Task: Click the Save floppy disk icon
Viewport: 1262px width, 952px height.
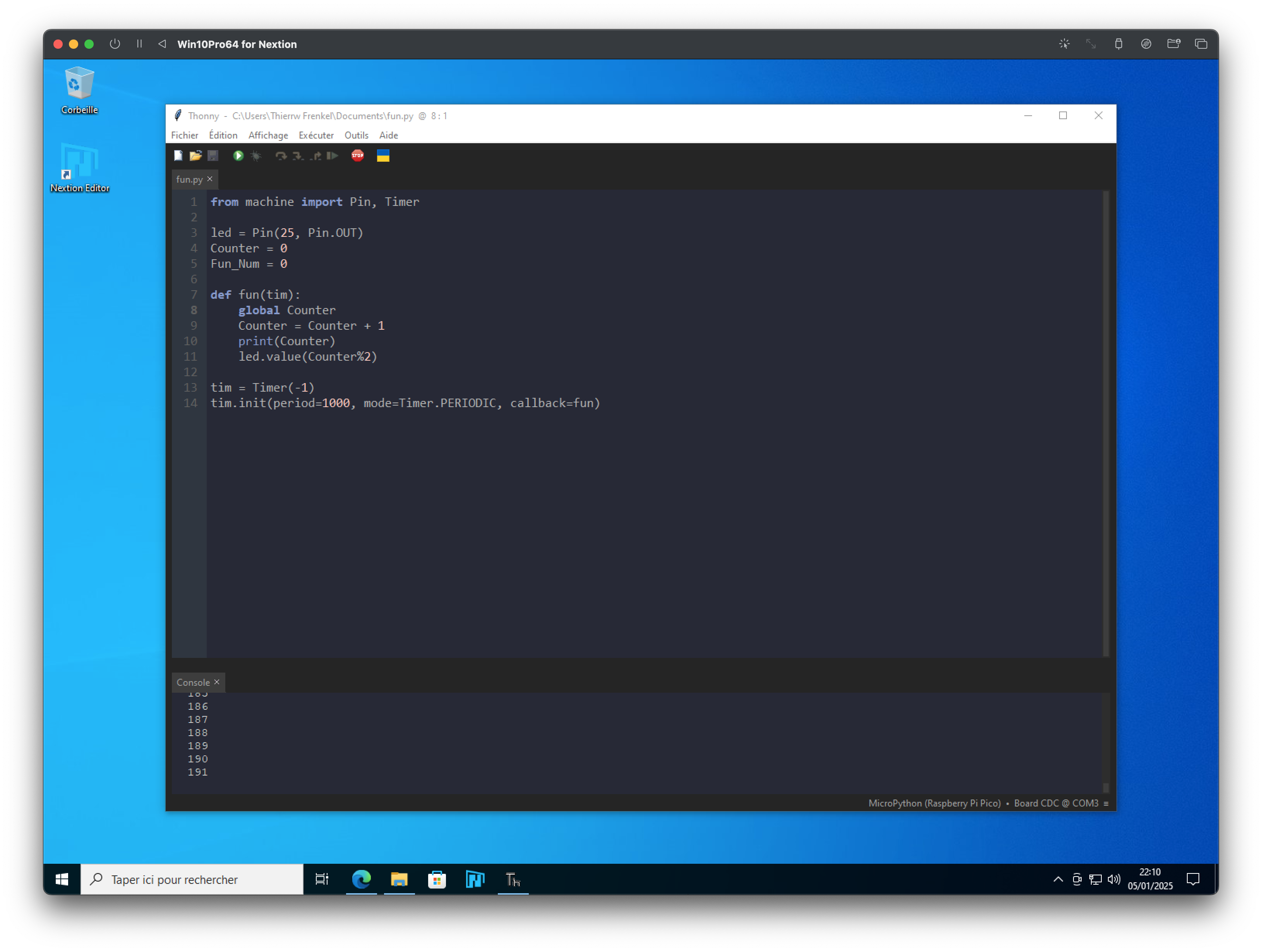Action: point(213,156)
